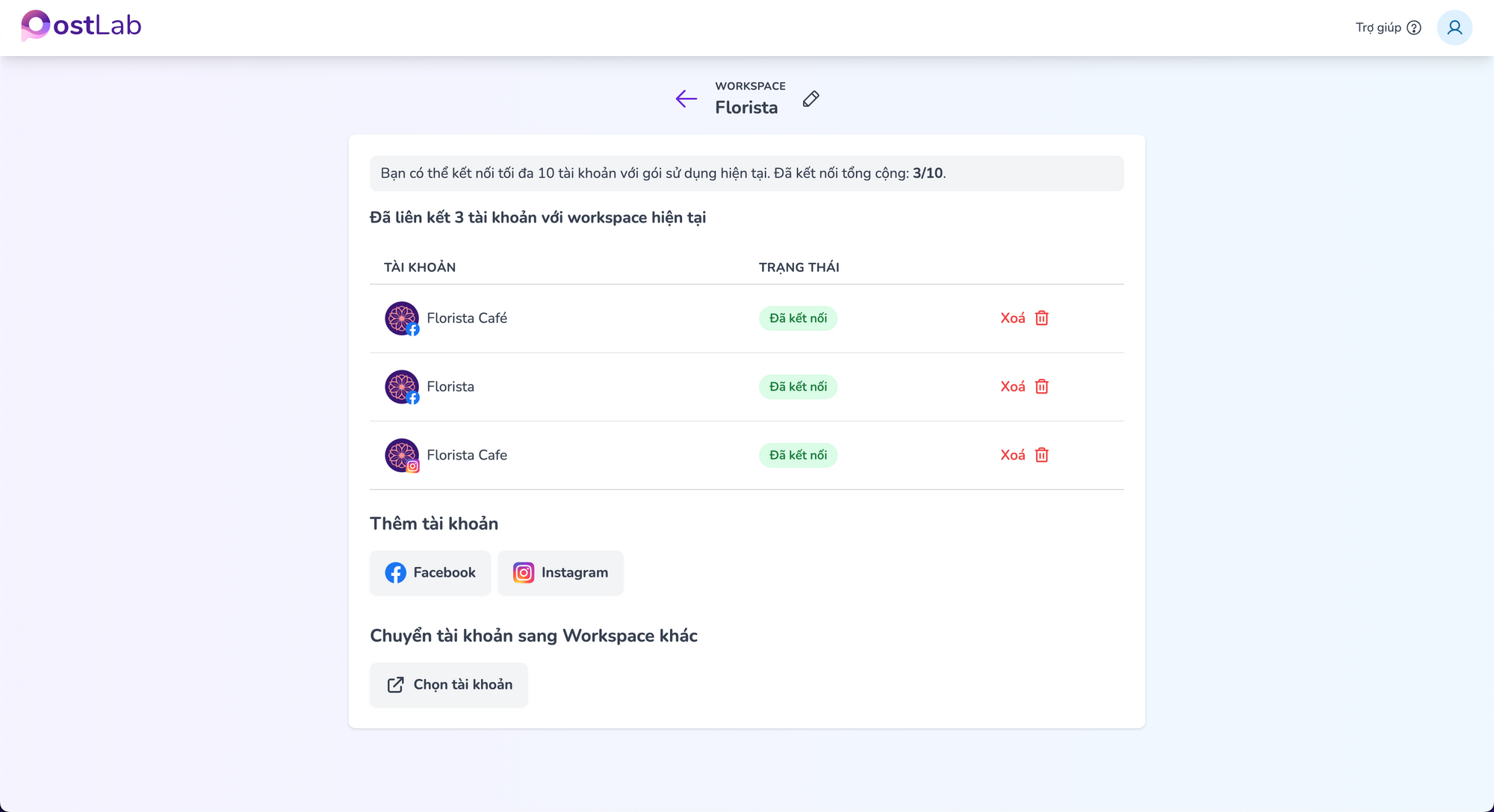Add an Instagram account
The height and width of the screenshot is (812, 1494).
click(x=560, y=573)
